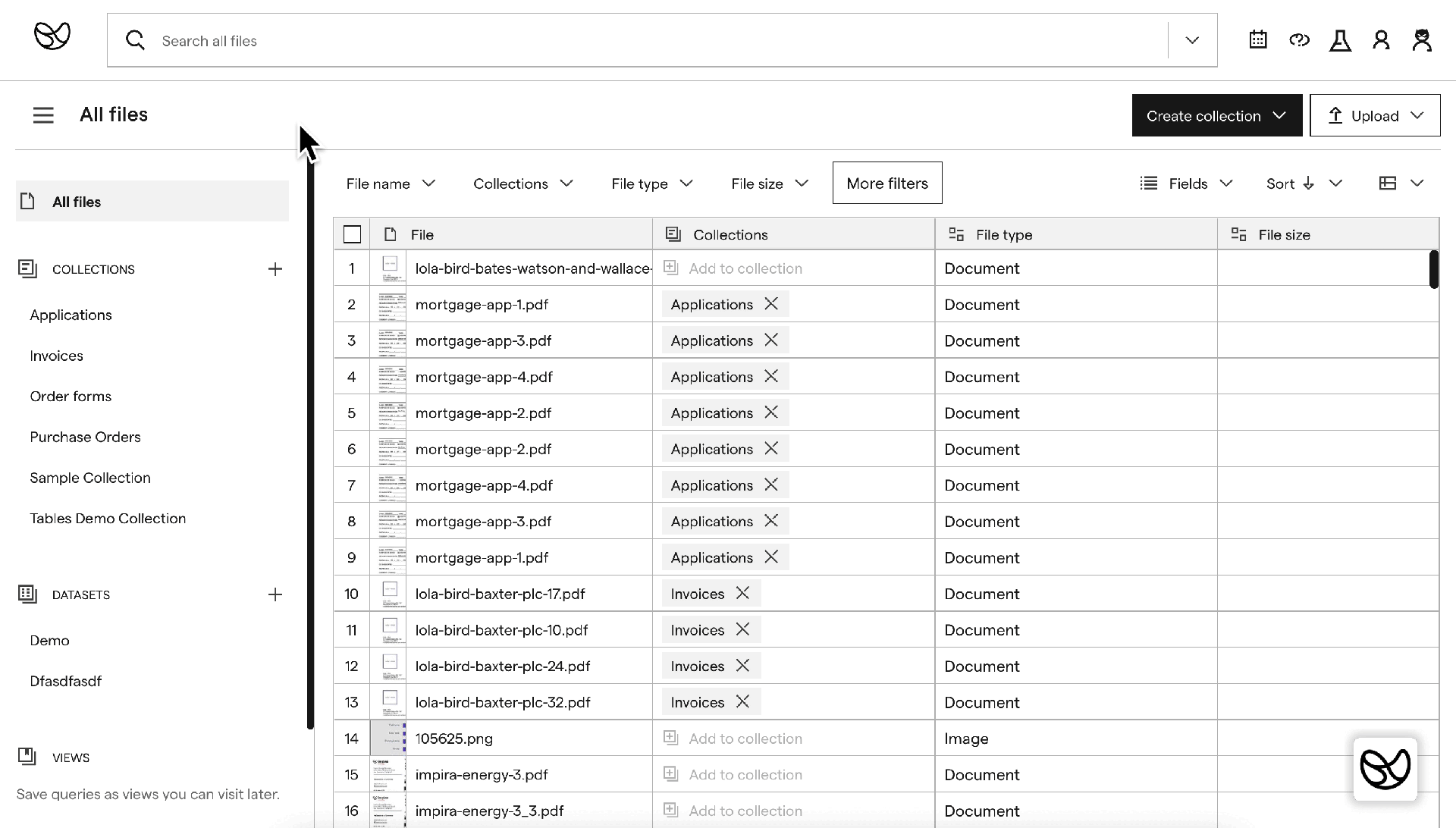Open the Order forms collection

[71, 397]
